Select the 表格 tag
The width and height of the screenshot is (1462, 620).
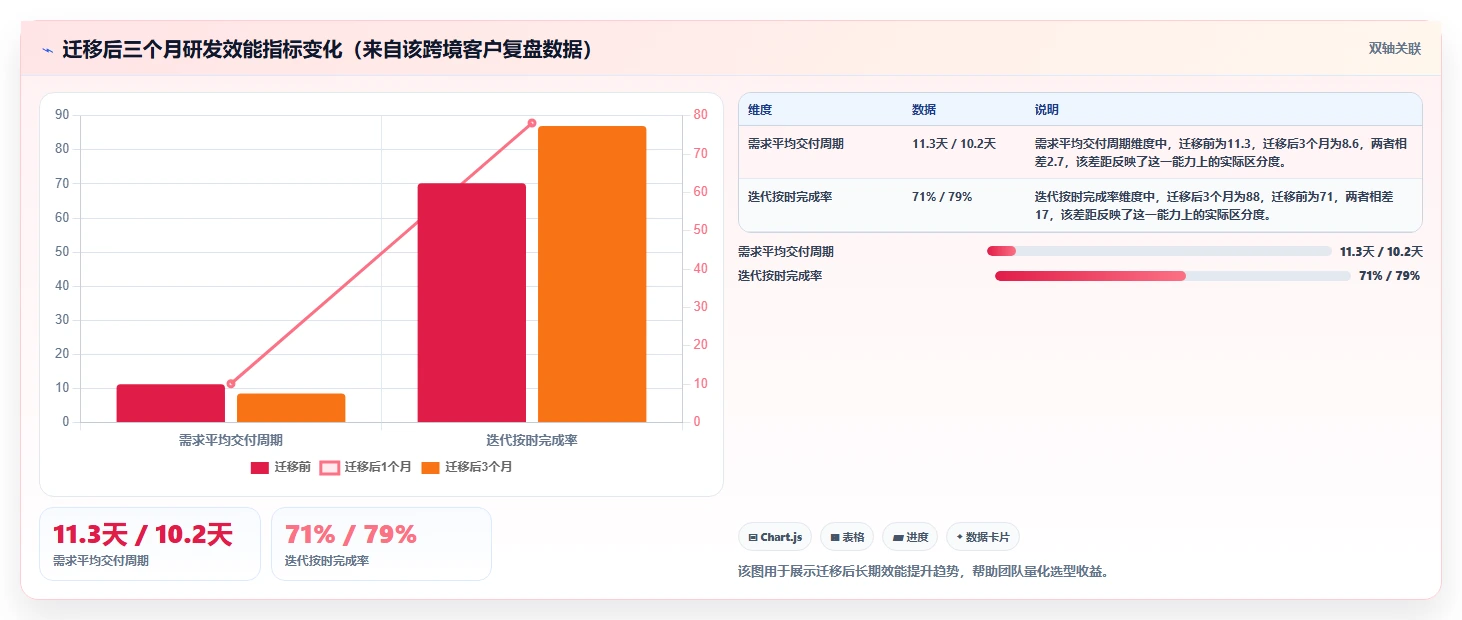846,537
